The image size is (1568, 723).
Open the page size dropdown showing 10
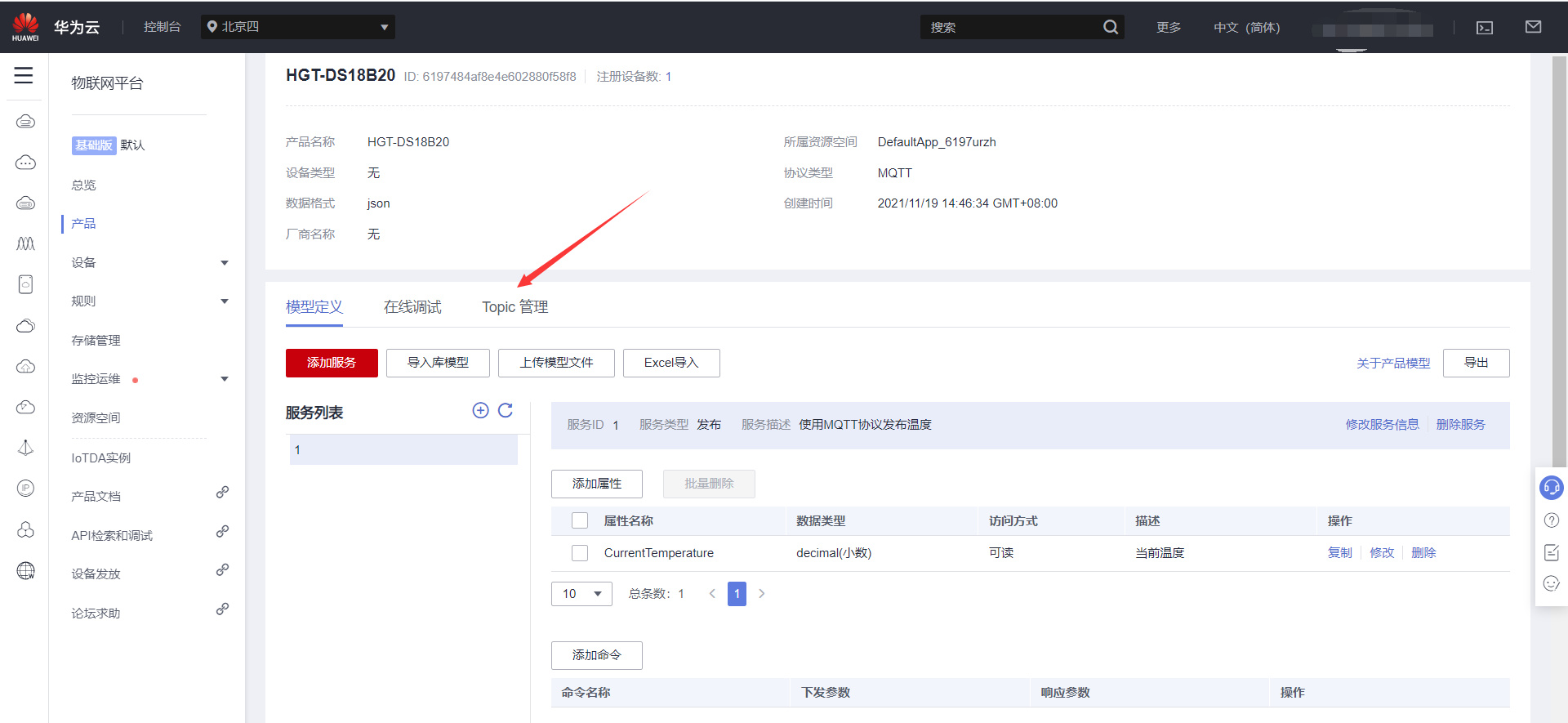[581, 594]
